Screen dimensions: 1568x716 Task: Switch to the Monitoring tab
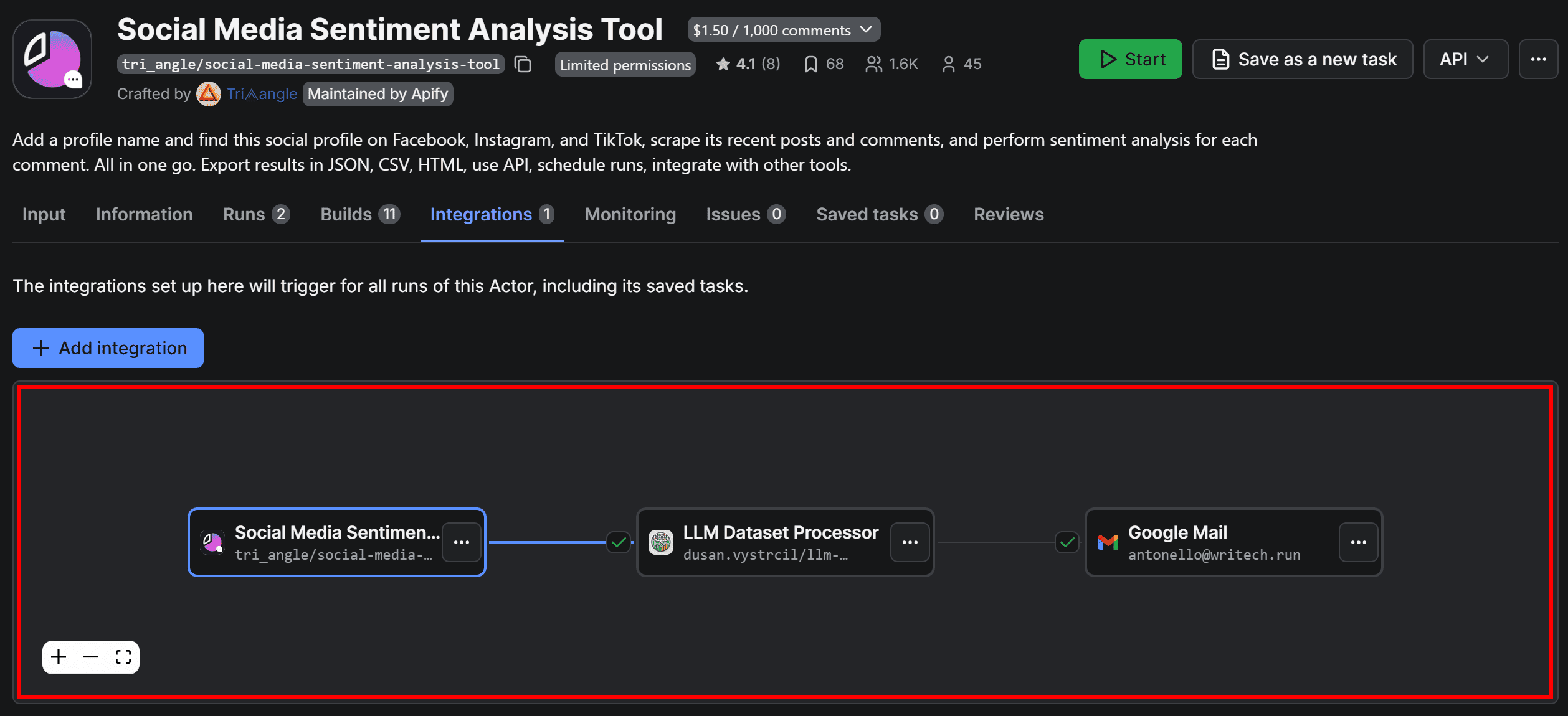(x=630, y=214)
